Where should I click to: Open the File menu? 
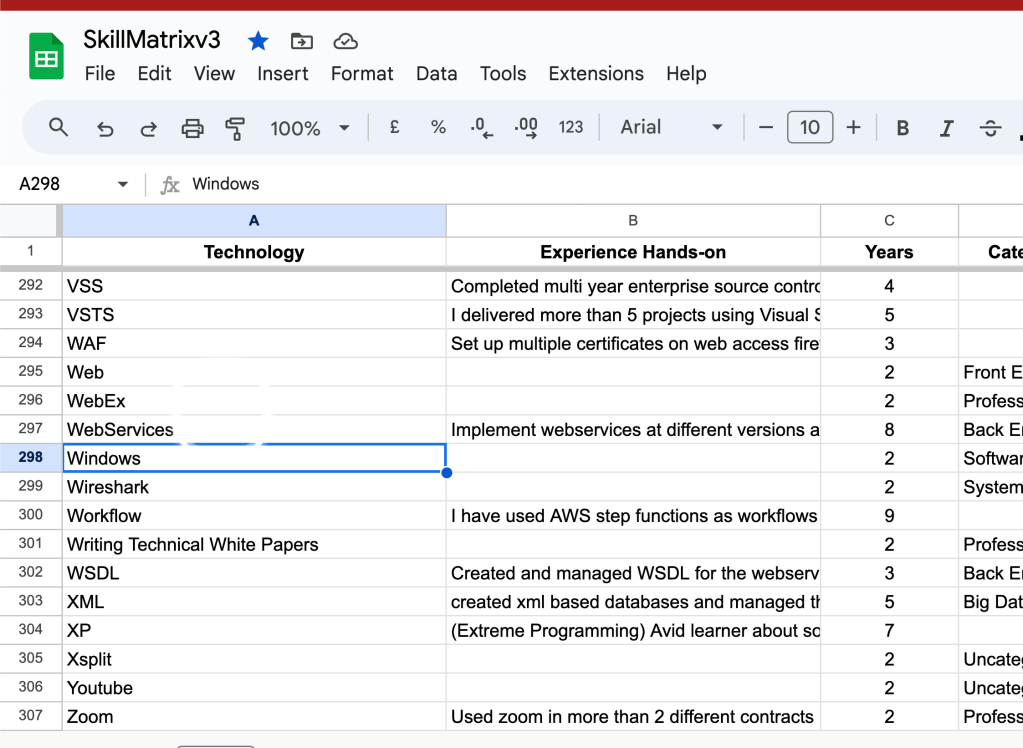click(x=100, y=74)
